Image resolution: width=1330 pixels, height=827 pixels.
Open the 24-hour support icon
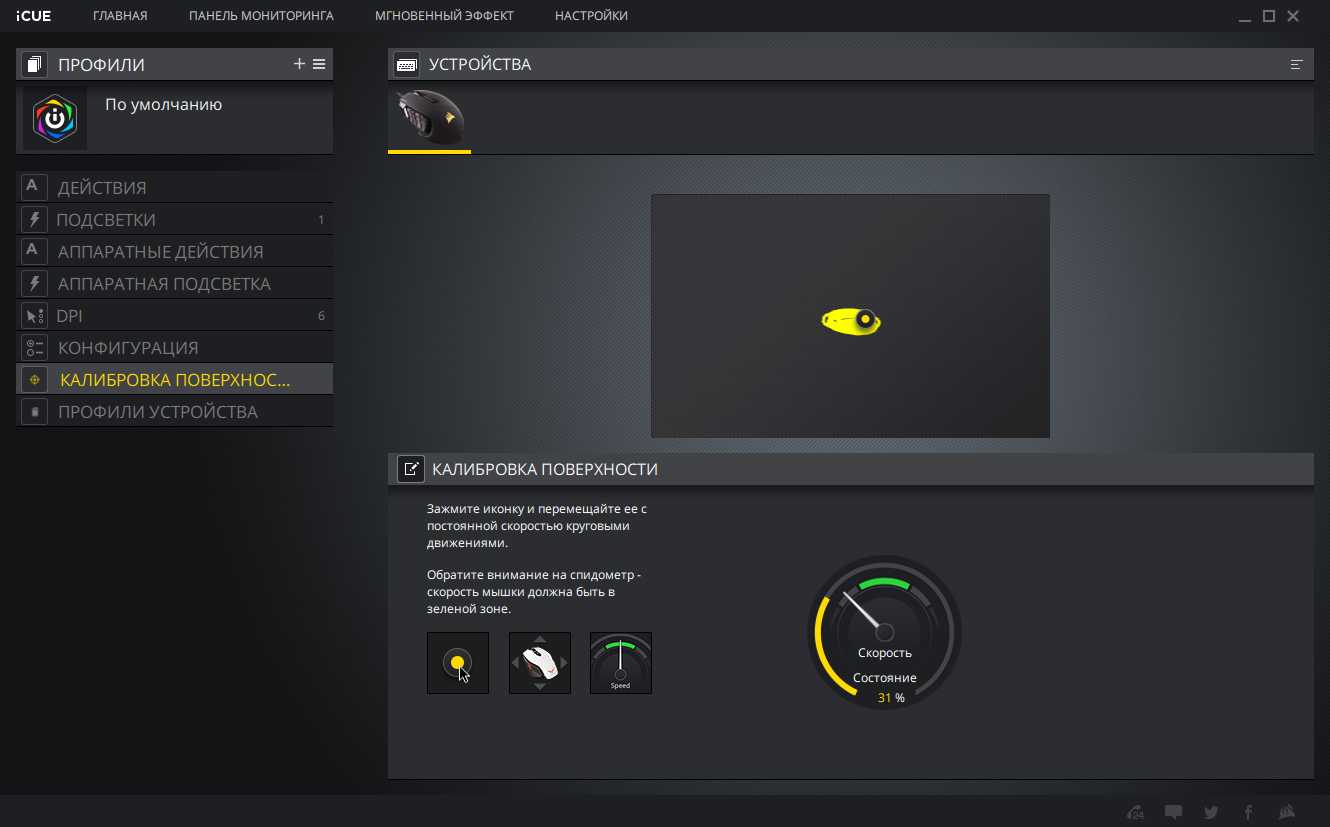[x=1135, y=812]
